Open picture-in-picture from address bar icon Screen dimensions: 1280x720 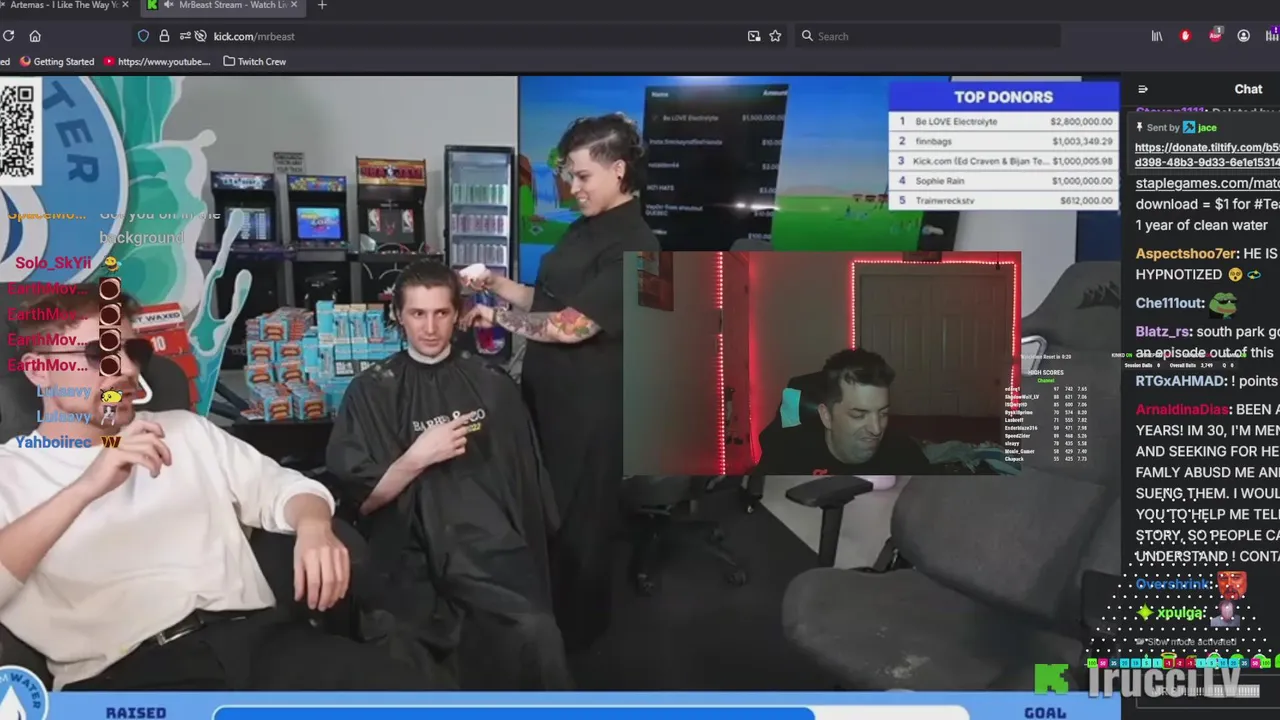tap(754, 36)
